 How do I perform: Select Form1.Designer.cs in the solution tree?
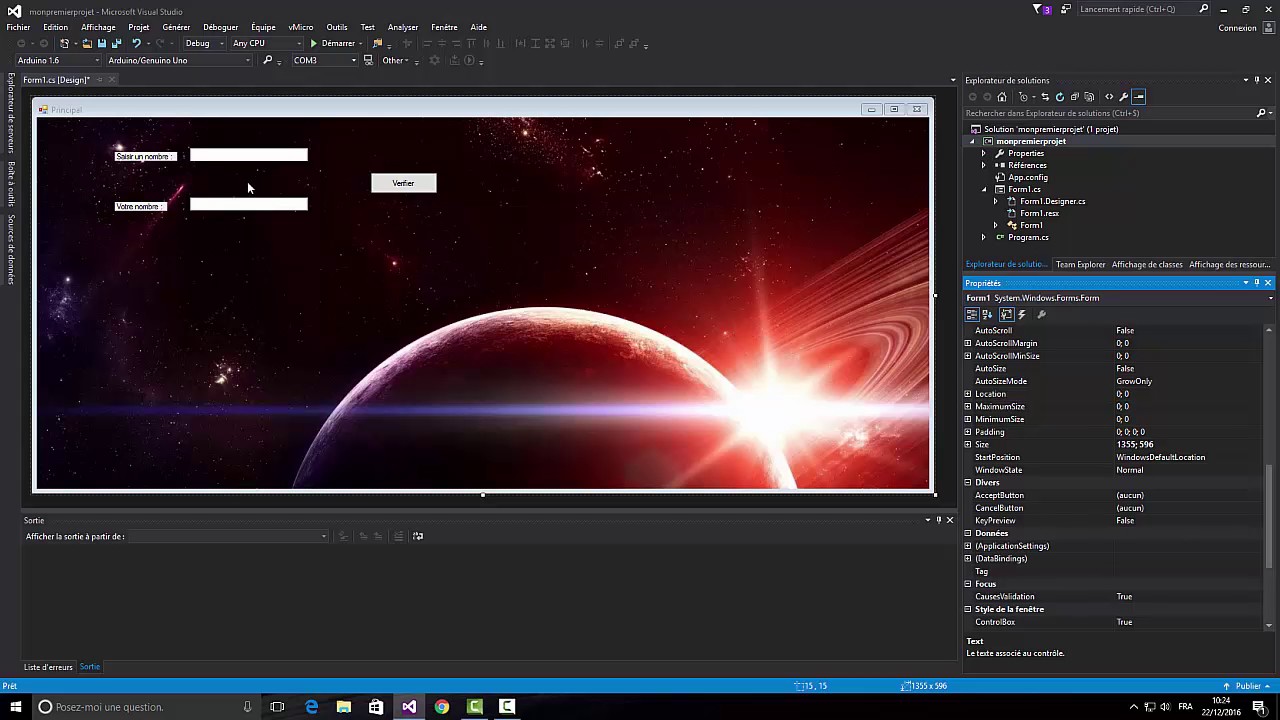point(1052,201)
